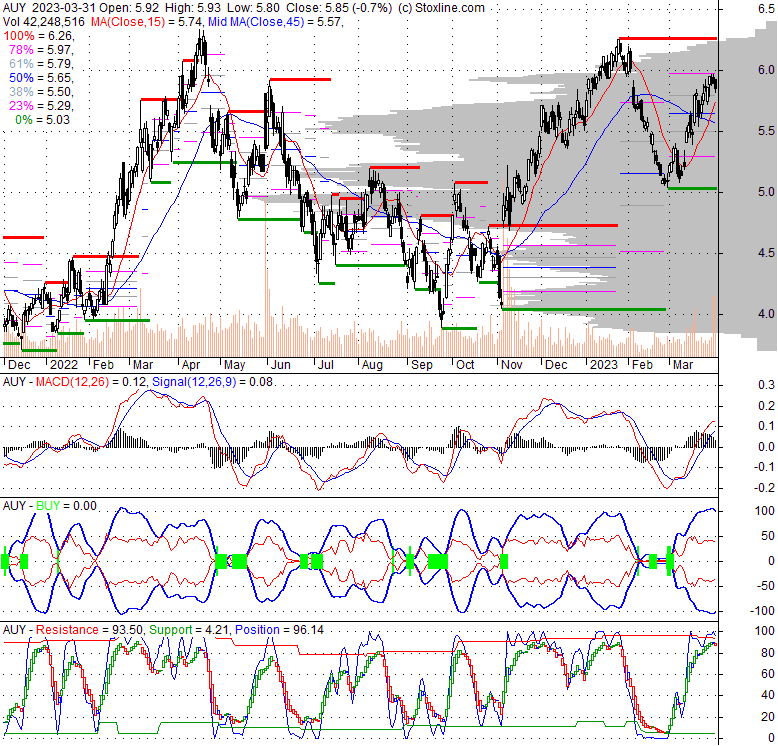Image resolution: width=778 pixels, height=746 pixels.
Task: Click the 'Mar' label at end of axis
Action: pos(683,365)
